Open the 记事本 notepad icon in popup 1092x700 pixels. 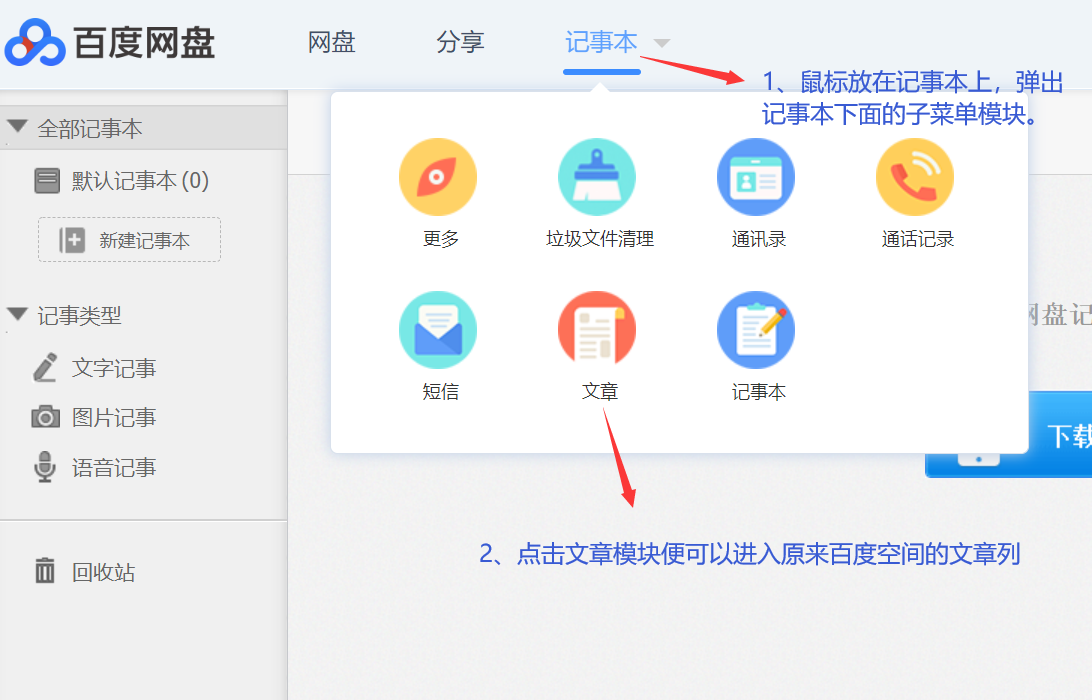point(756,329)
